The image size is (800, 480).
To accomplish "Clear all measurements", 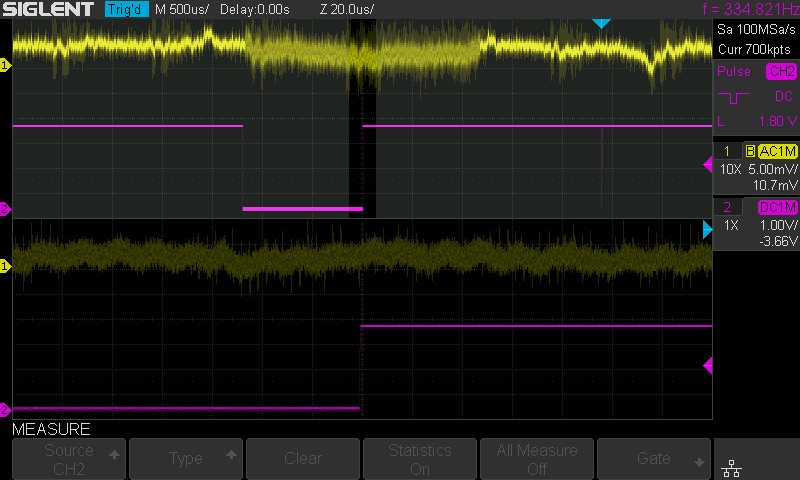I will tap(303, 459).
